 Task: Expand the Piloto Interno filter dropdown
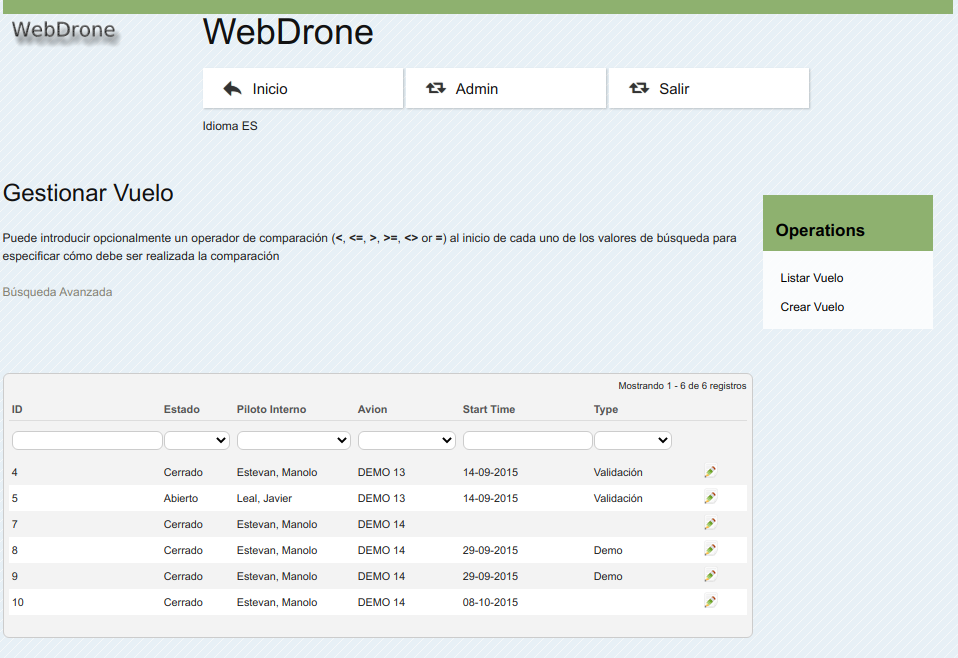coord(294,440)
